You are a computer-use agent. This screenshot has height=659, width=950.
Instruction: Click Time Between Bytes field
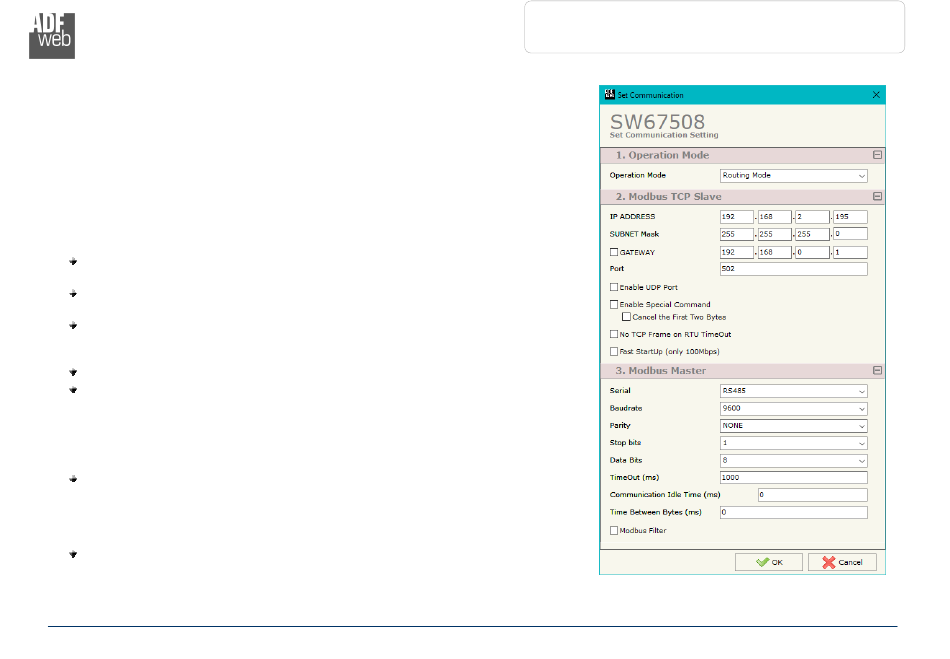(x=793, y=512)
